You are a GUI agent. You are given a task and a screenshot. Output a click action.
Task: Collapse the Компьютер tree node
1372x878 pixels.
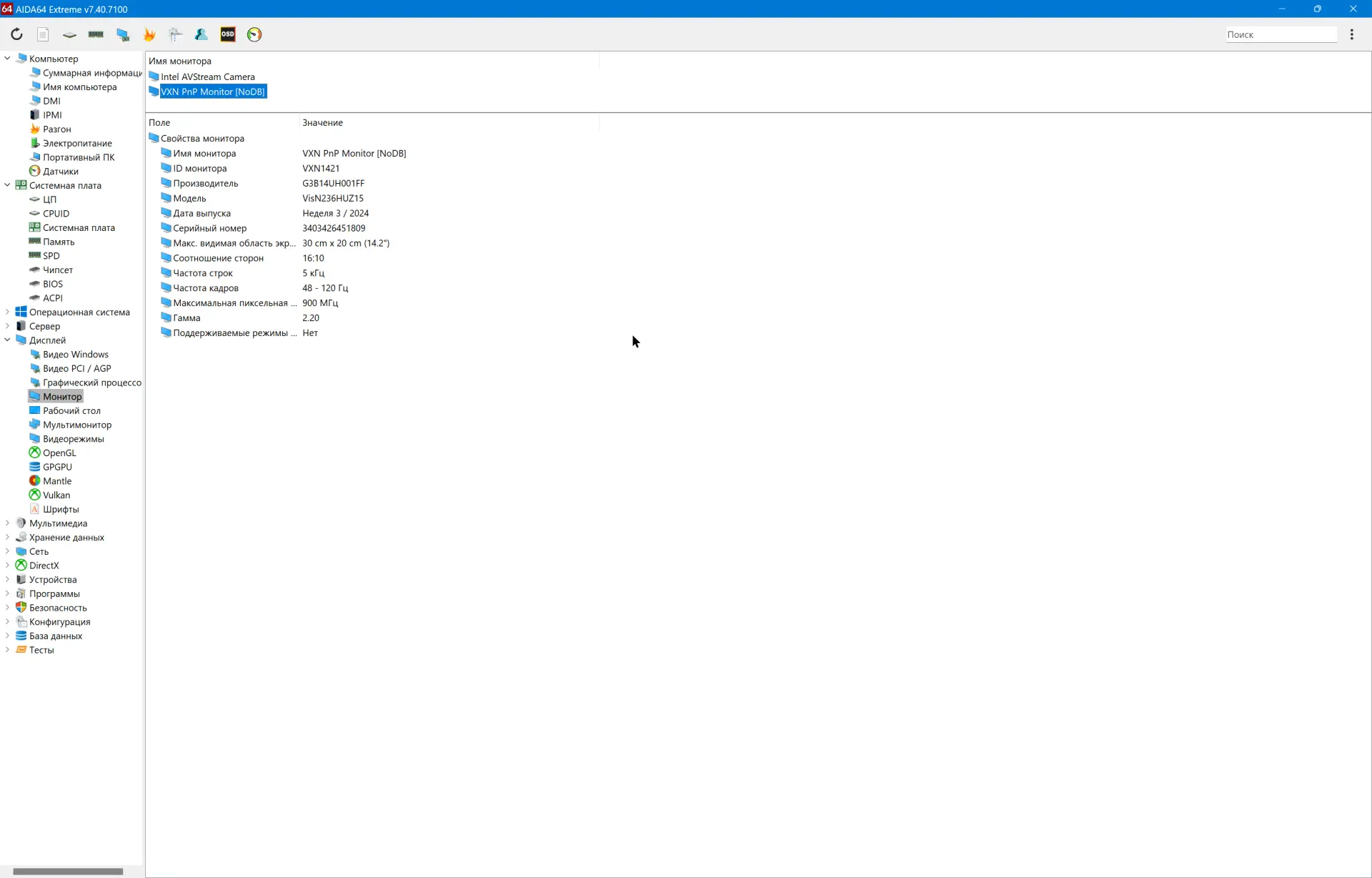tap(7, 59)
